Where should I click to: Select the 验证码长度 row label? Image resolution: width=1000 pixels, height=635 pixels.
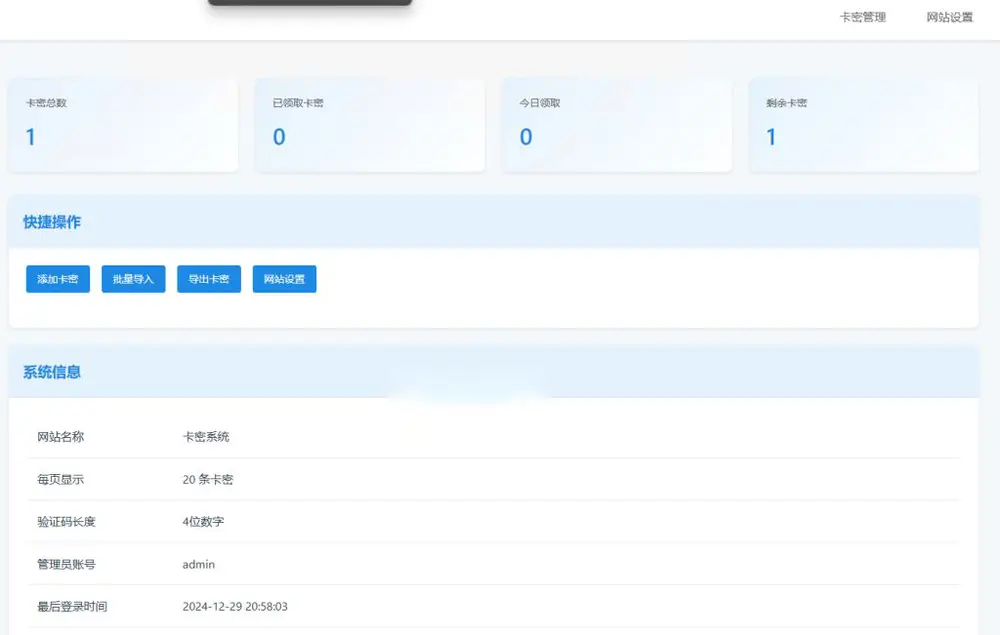(66, 522)
